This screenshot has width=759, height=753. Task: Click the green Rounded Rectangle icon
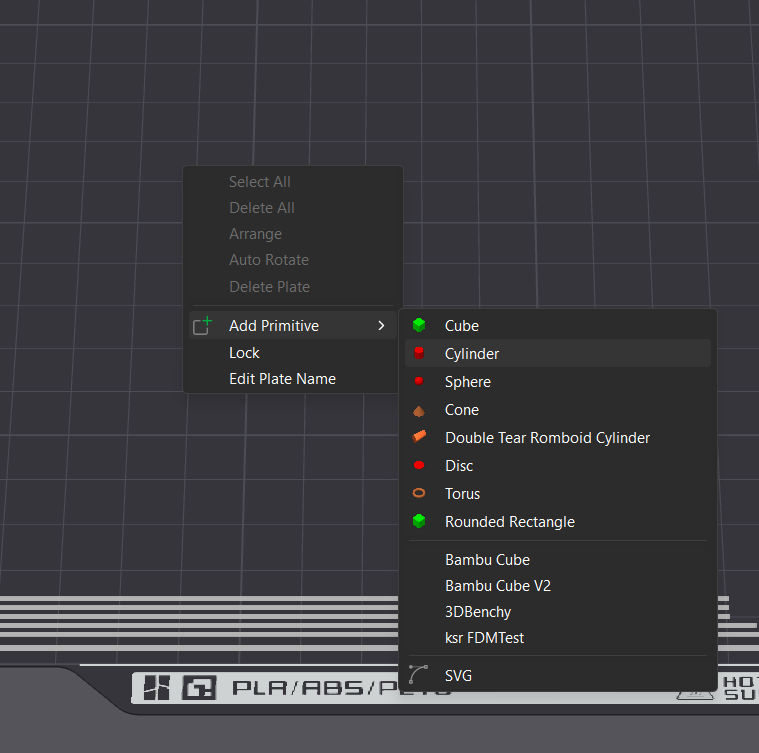[419, 522]
